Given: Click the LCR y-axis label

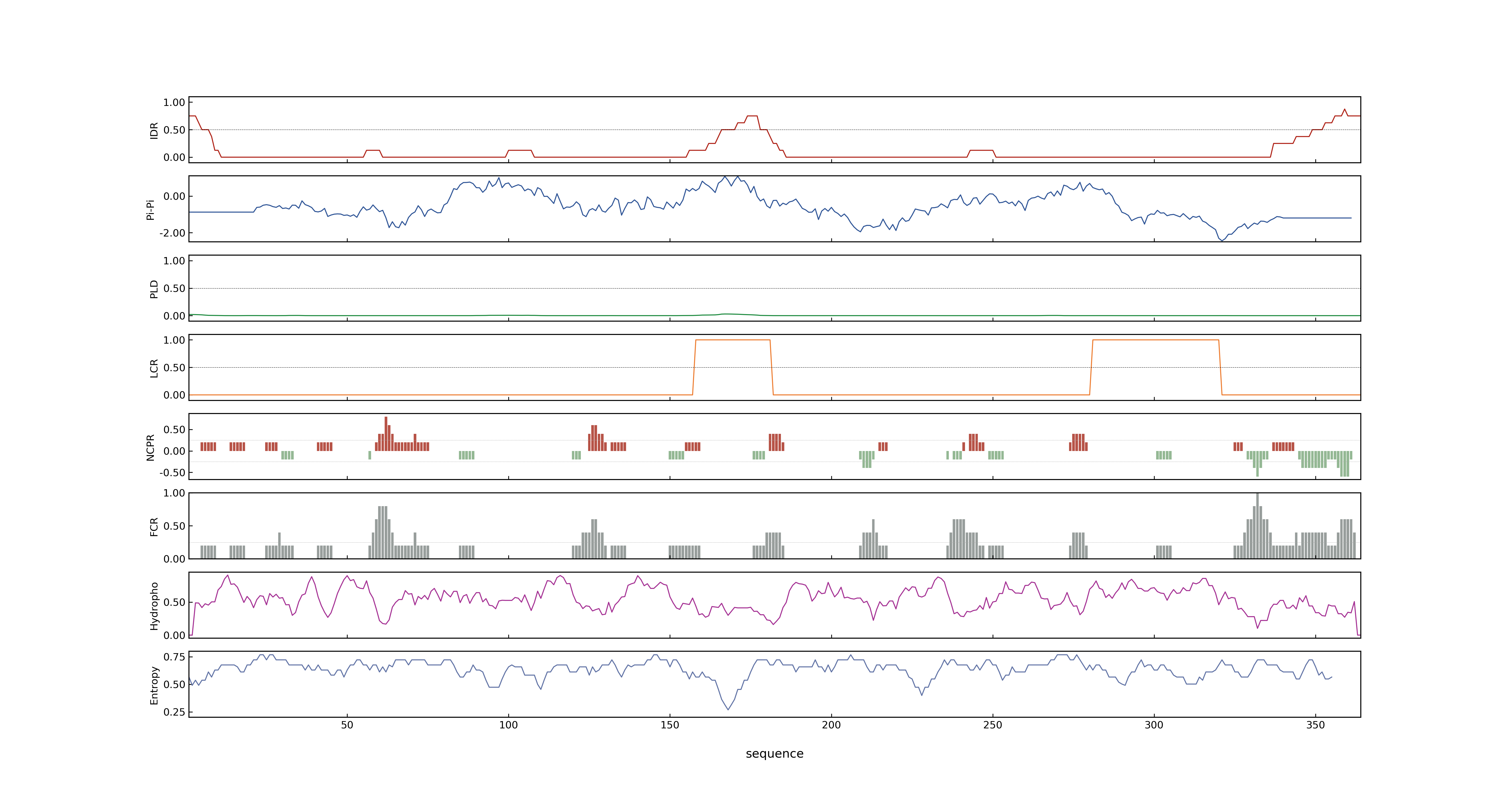Looking at the screenshot, I should pos(154,368).
